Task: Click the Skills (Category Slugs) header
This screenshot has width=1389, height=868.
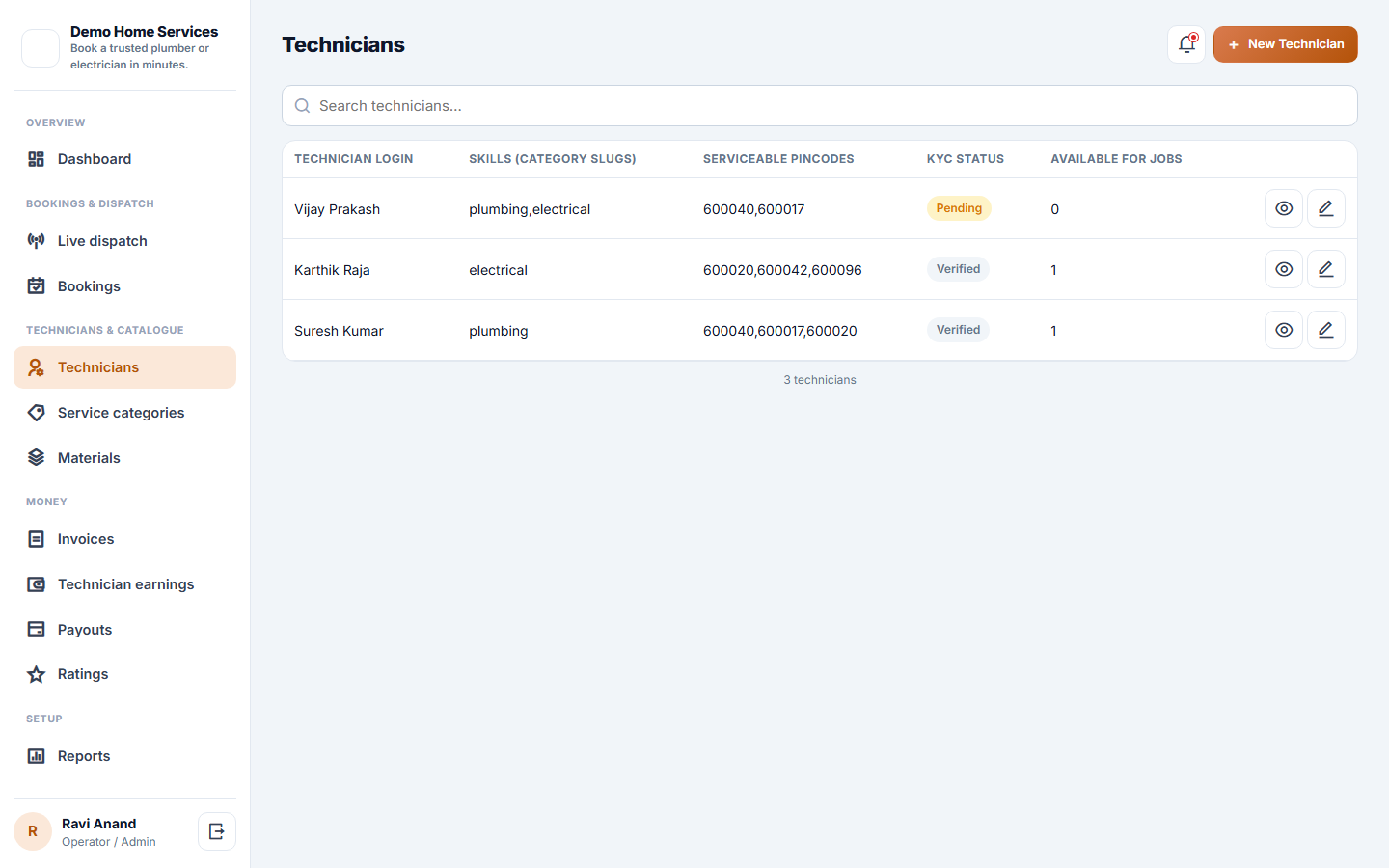Action: (x=553, y=159)
